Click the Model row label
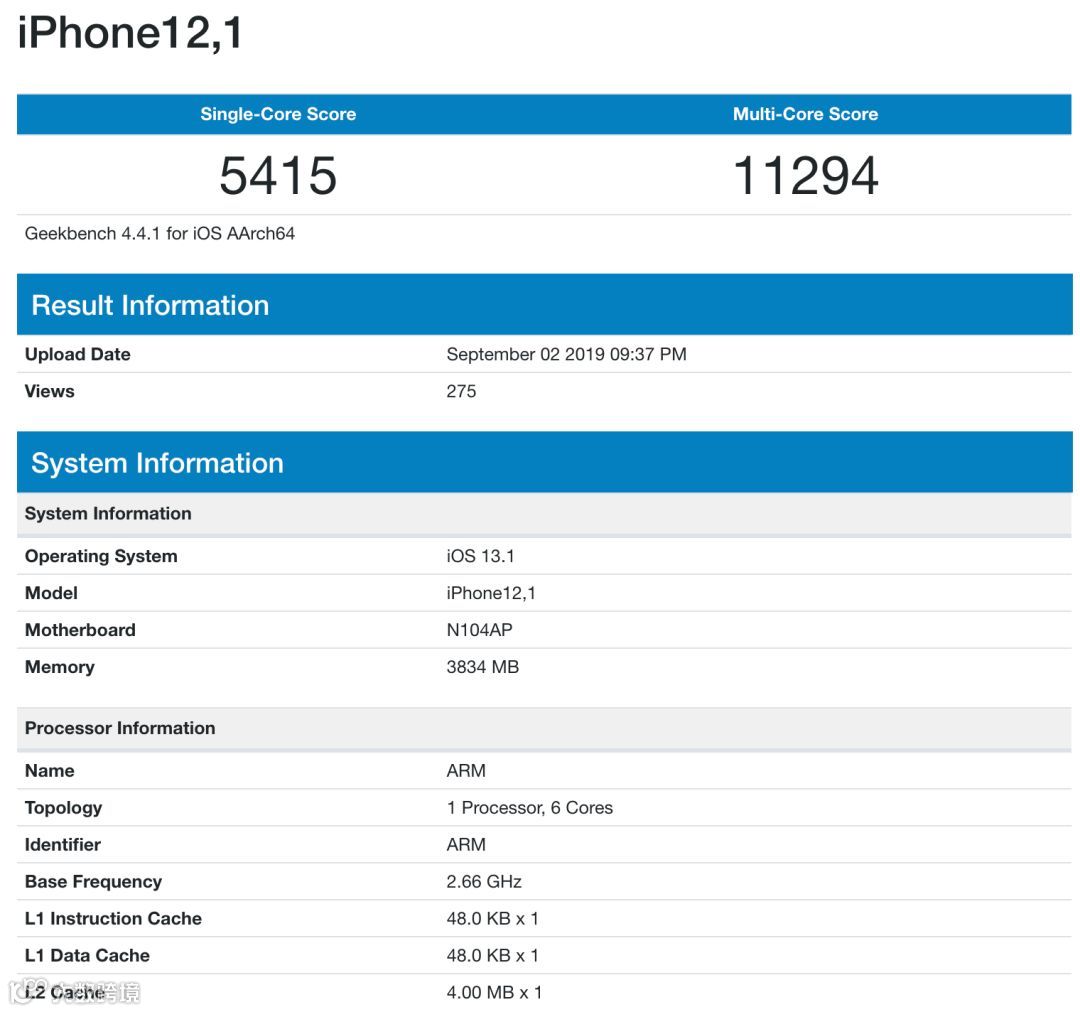Viewport: 1080px width, 1012px height. click(51, 593)
